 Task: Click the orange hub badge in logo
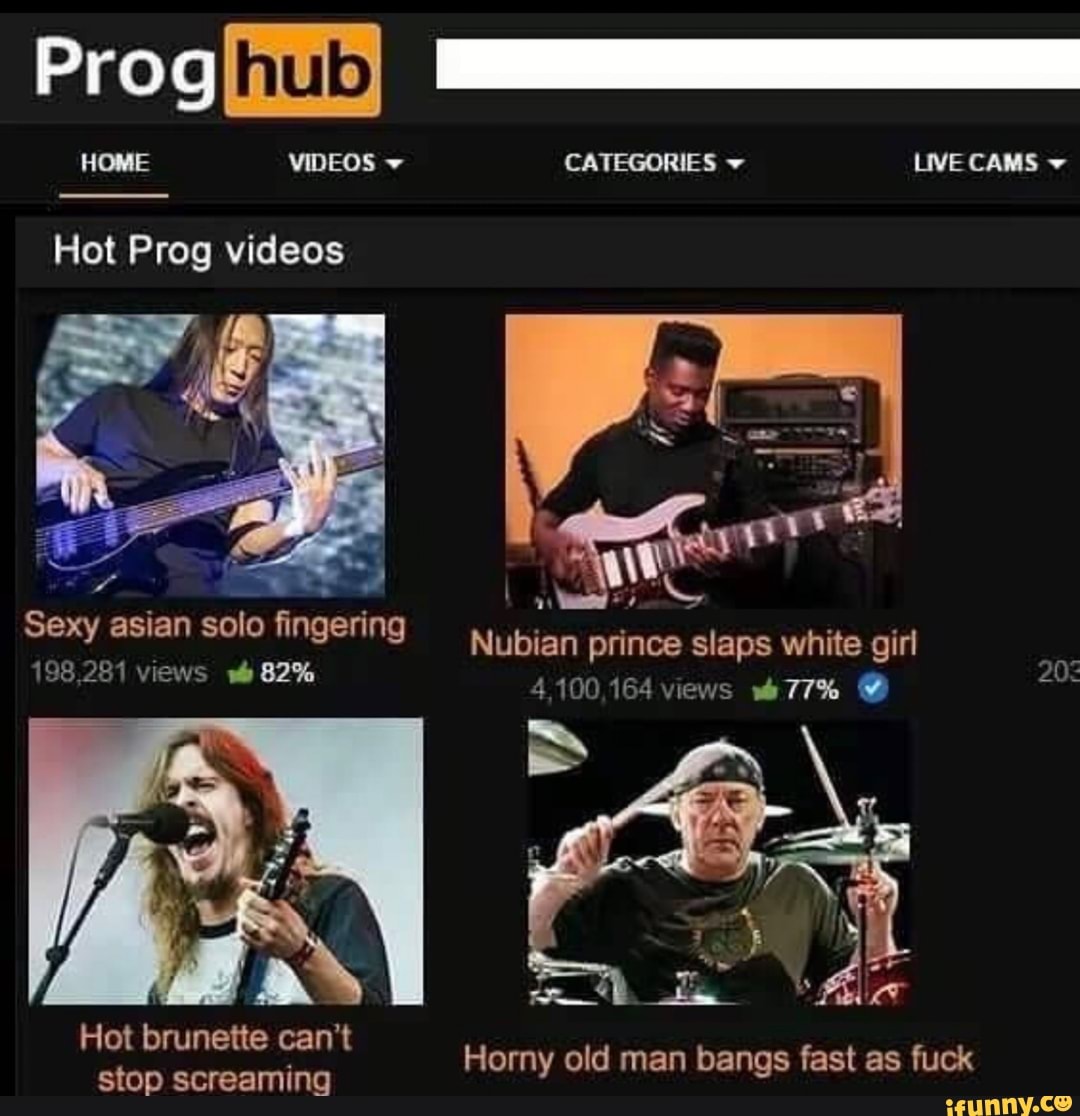[x=302, y=70]
